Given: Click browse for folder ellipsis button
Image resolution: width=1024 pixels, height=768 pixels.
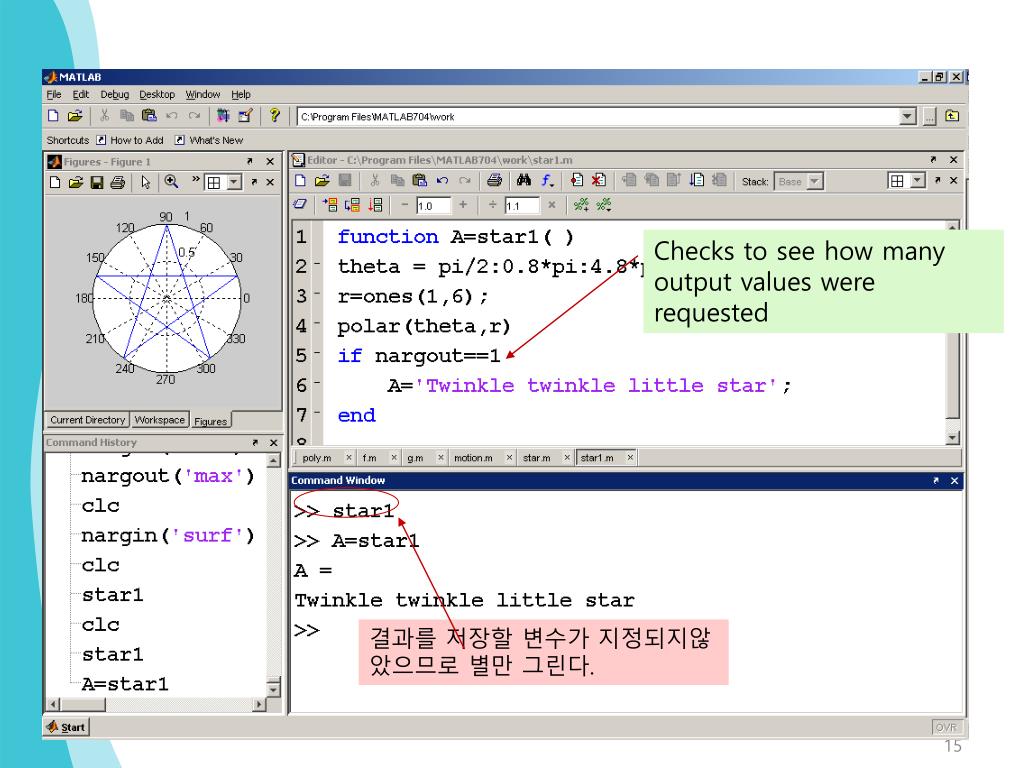Looking at the screenshot, I should [x=930, y=117].
